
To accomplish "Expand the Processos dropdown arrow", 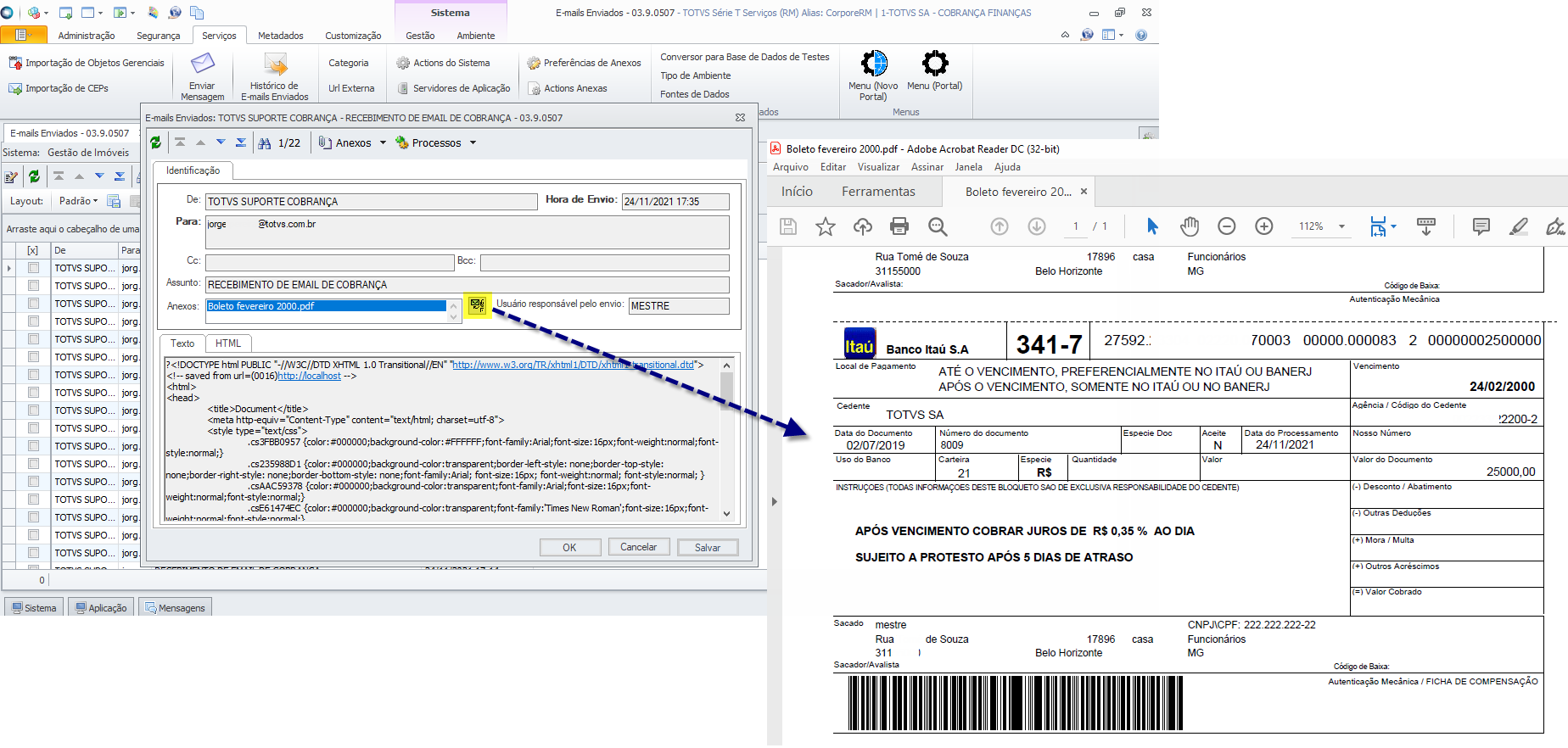I will click(x=473, y=142).
